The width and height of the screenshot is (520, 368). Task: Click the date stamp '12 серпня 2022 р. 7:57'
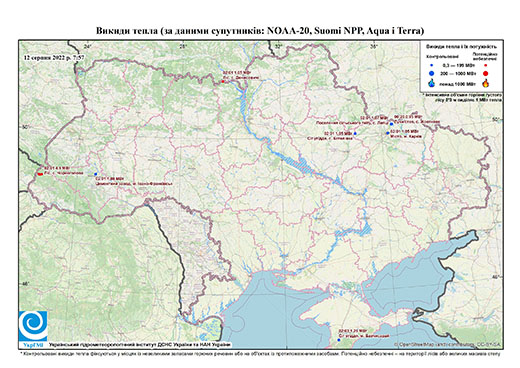pyautogui.click(x=54, y=57)
